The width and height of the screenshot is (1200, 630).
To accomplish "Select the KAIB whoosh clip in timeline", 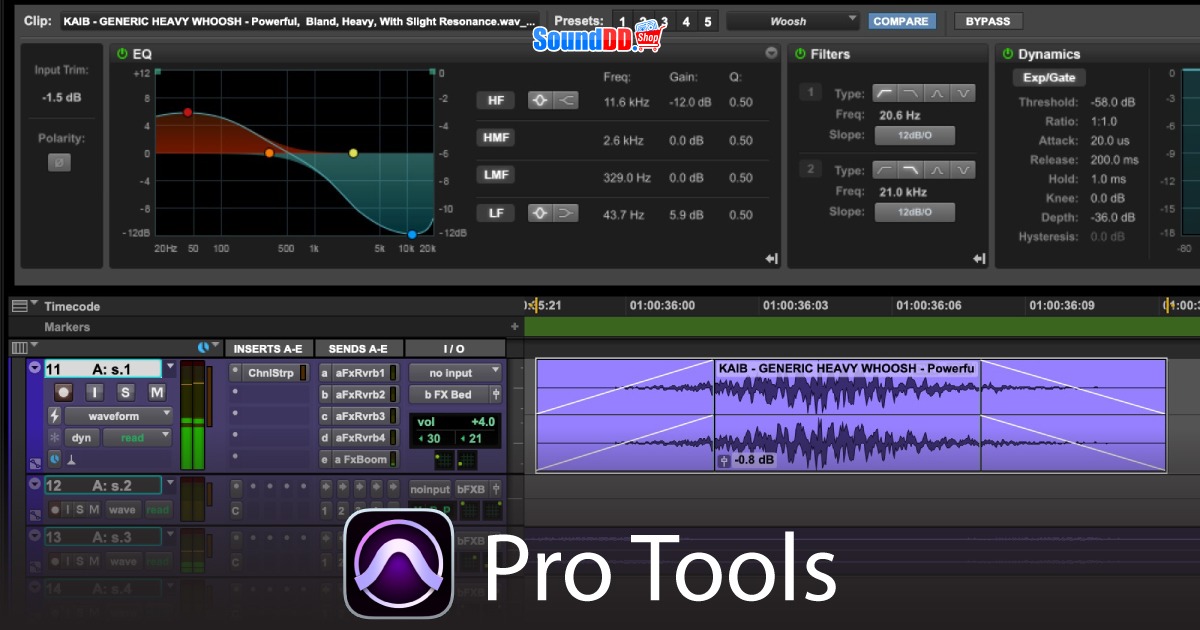I will [x=851, y=415].
